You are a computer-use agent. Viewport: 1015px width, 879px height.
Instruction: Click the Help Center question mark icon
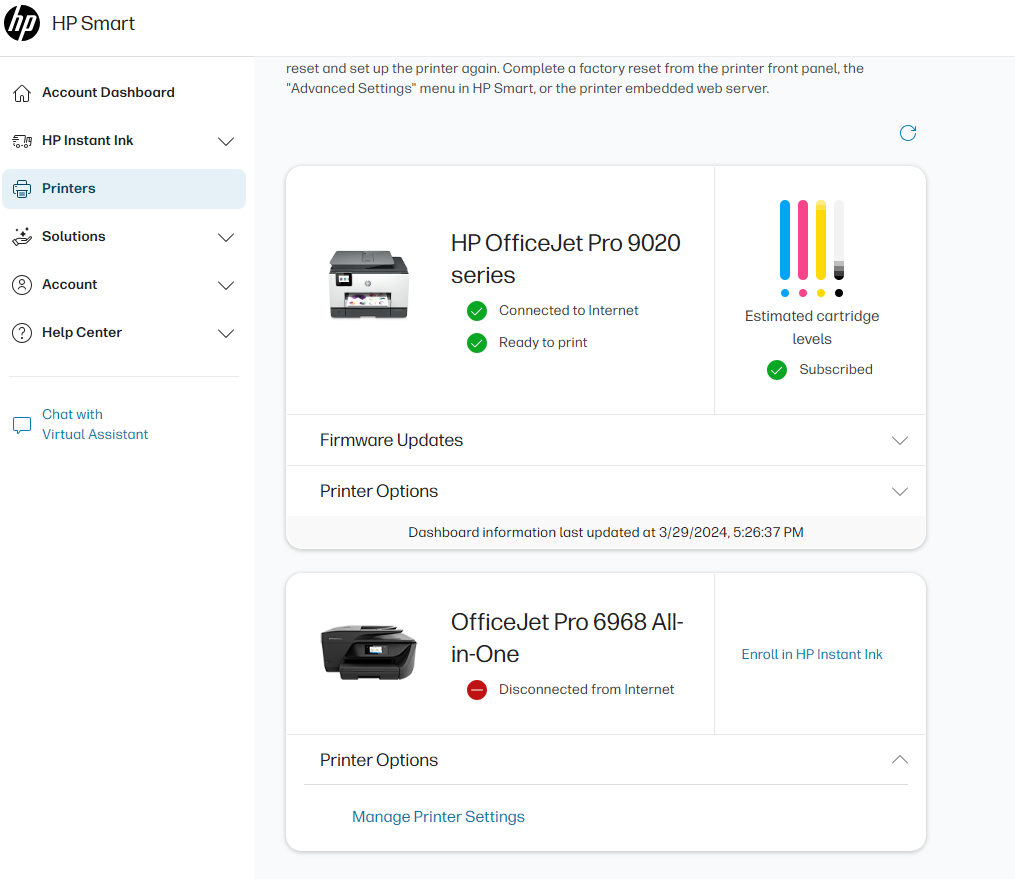22,332
